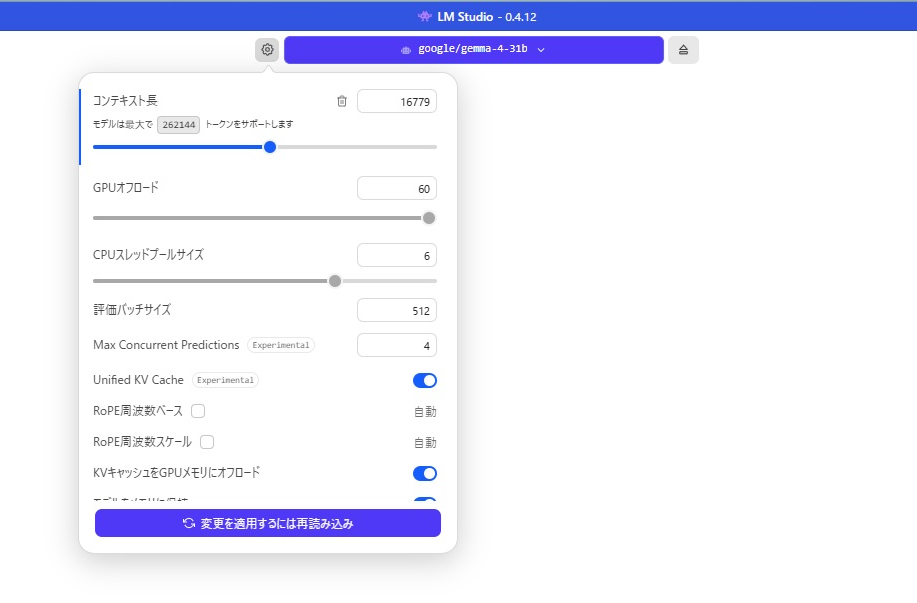Focus the context length field showing 16779

tap(397, 101)
